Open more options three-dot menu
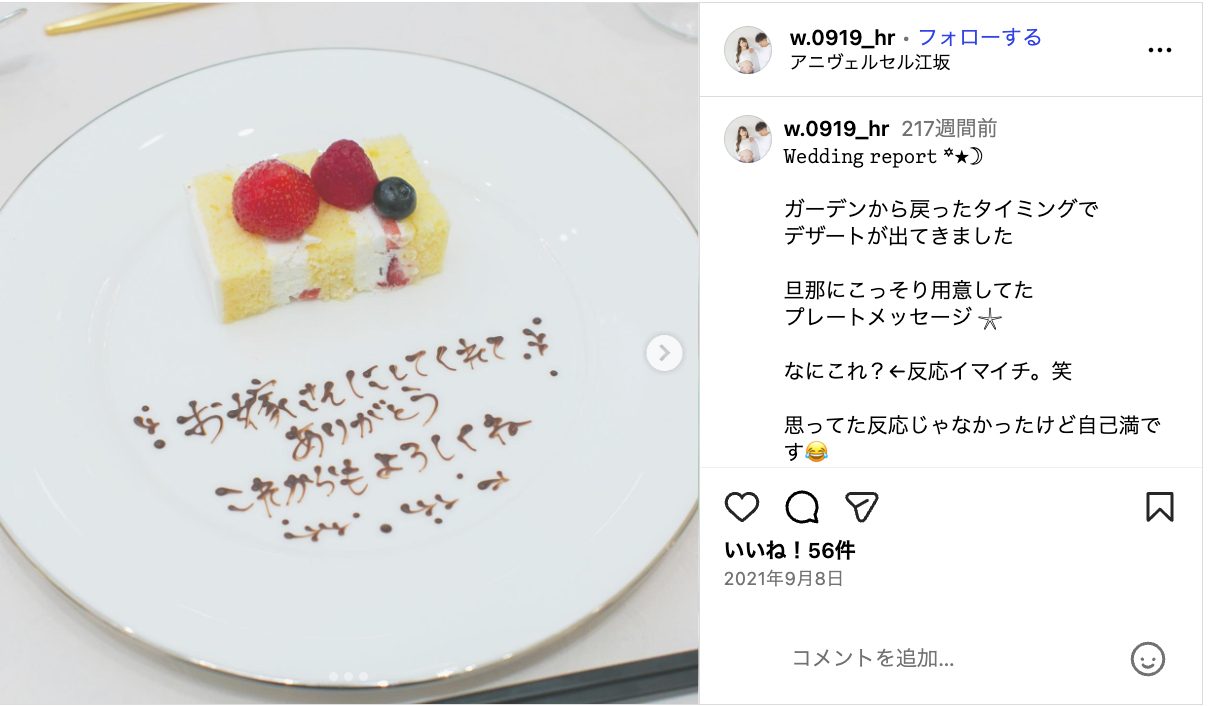 coord(1159,50)
